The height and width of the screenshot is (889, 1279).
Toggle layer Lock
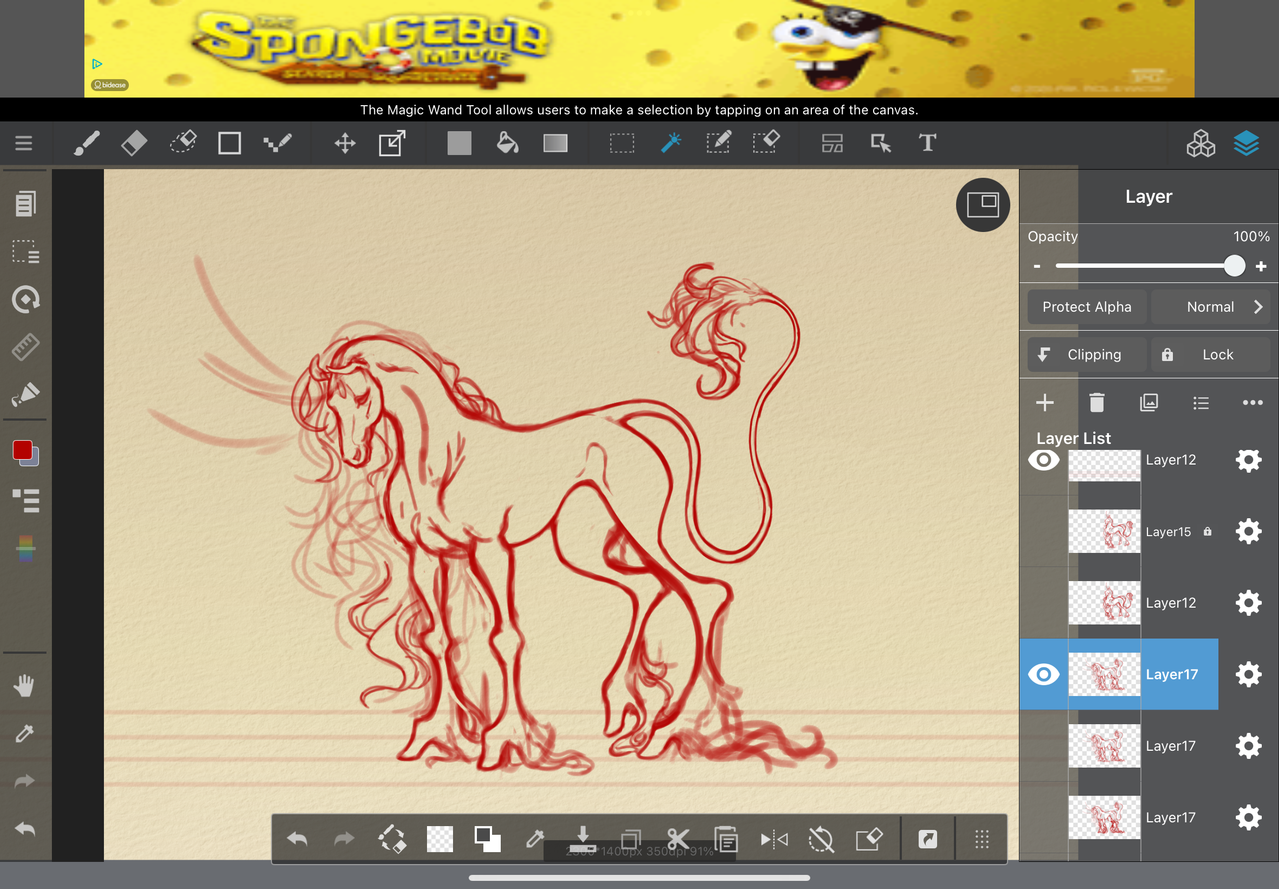tap(1210, 355)
